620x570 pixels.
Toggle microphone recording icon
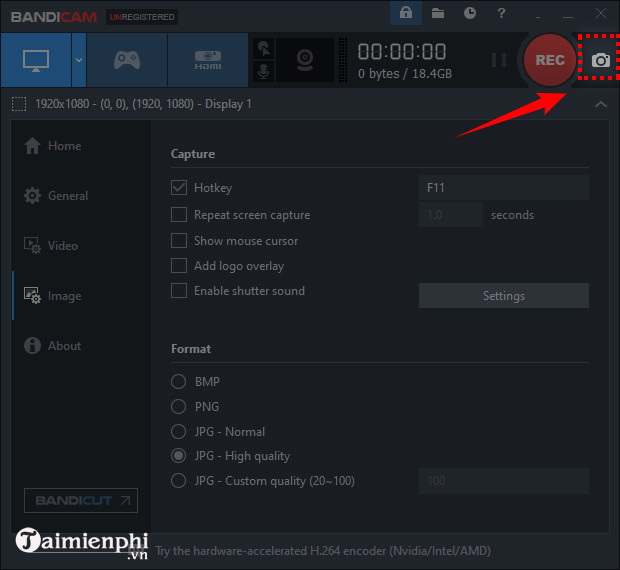pos(264,72)
